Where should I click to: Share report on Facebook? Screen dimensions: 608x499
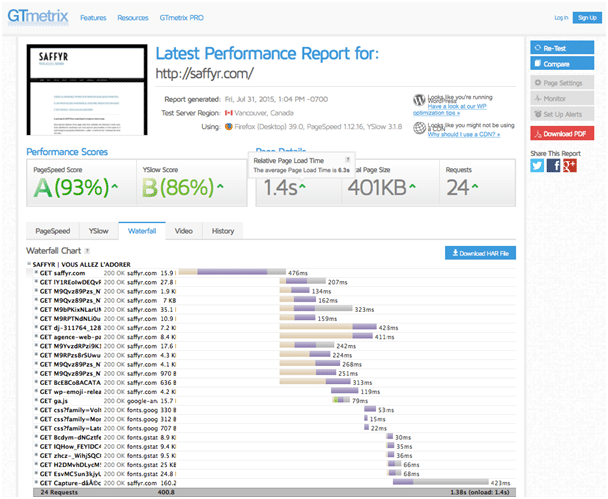(x=553, y=165)
